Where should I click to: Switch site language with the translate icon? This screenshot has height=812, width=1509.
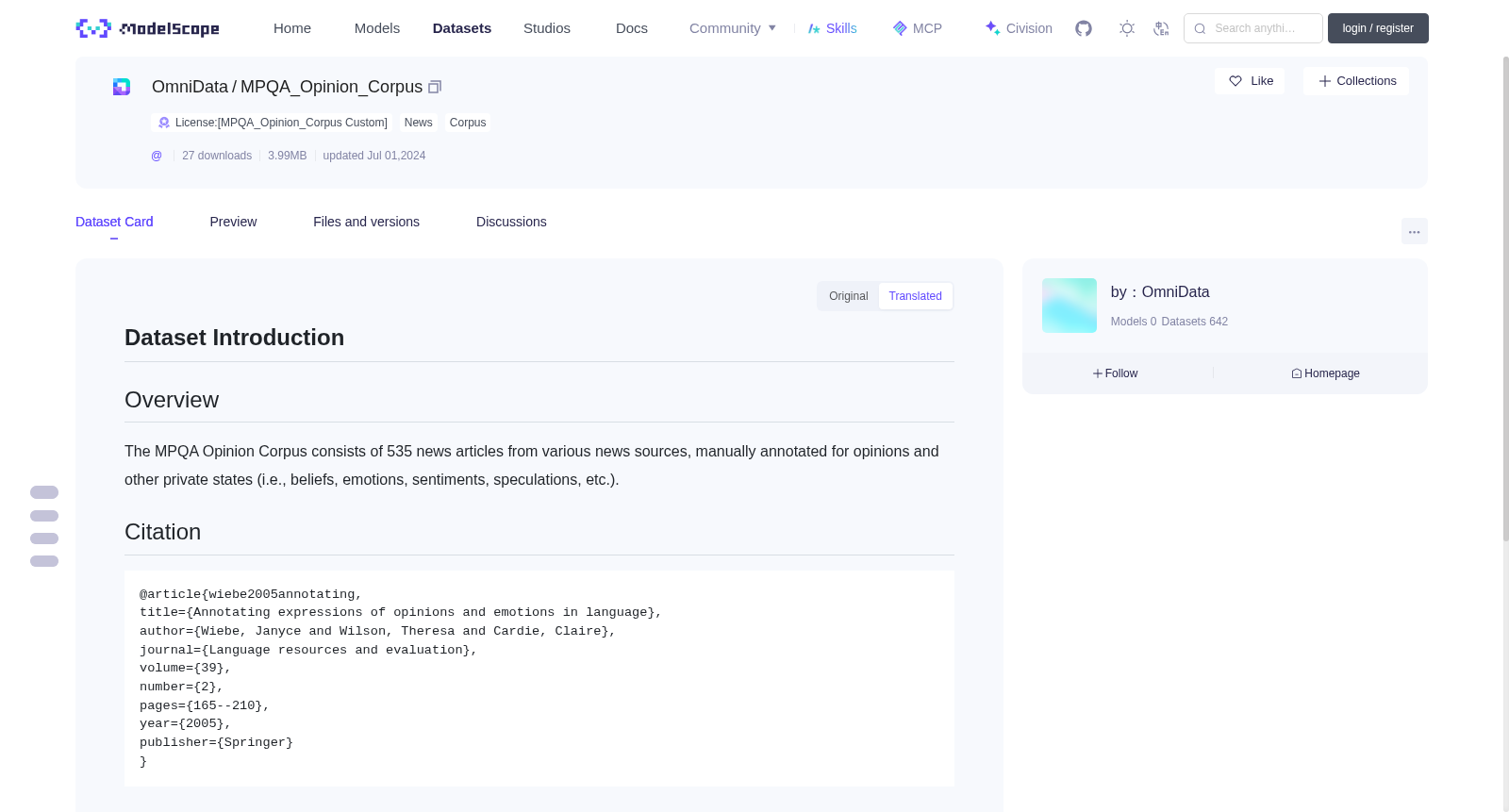coord(1161,28)
